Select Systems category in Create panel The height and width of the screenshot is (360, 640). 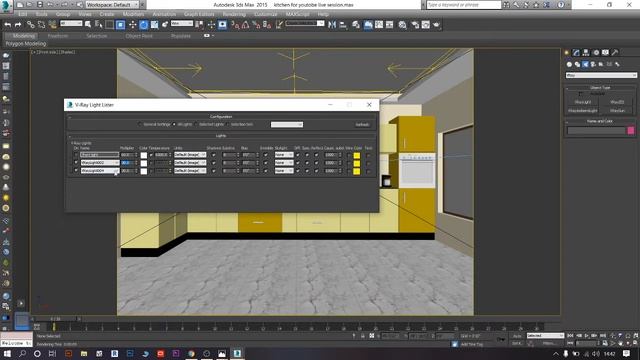tap(617, 64)
